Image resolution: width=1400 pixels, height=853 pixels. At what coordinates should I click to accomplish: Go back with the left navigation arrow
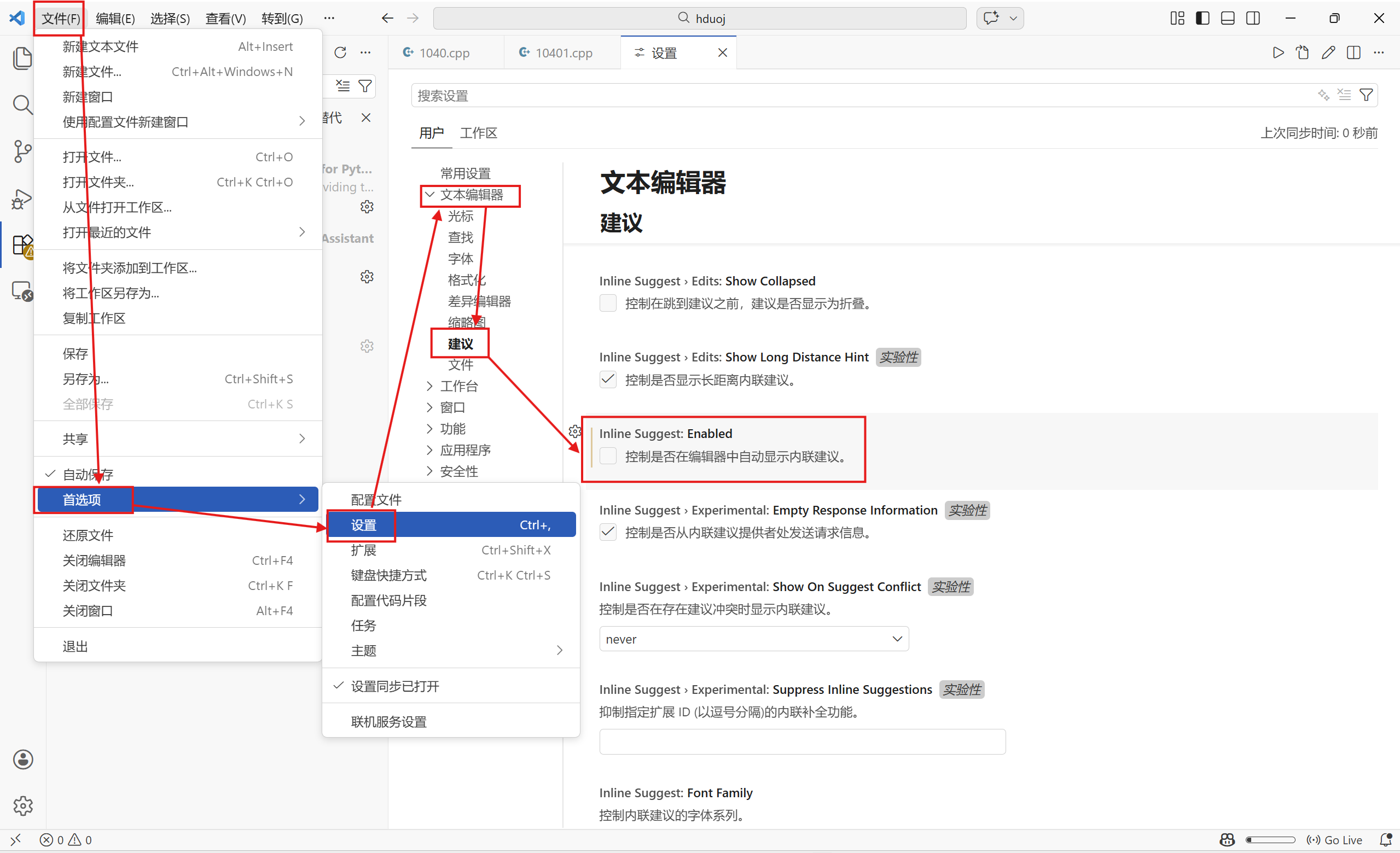(387, 18)
